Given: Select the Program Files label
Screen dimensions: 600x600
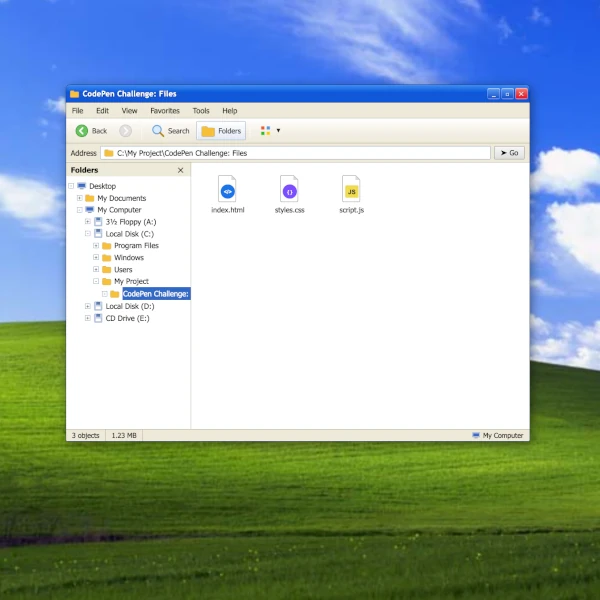Looking at the screenshot, I should coord(136,246).
